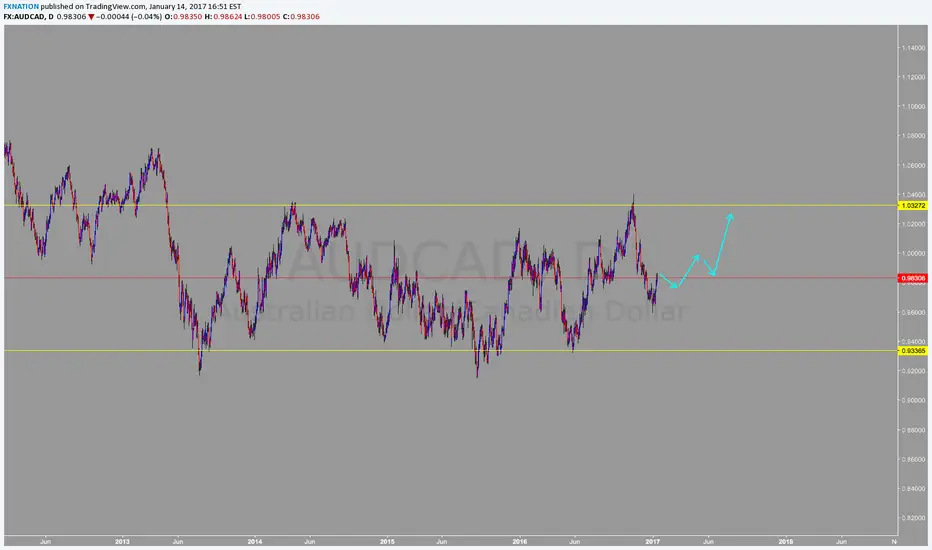
Task: Click the high value H:0.98624
Action: (223, 17)
